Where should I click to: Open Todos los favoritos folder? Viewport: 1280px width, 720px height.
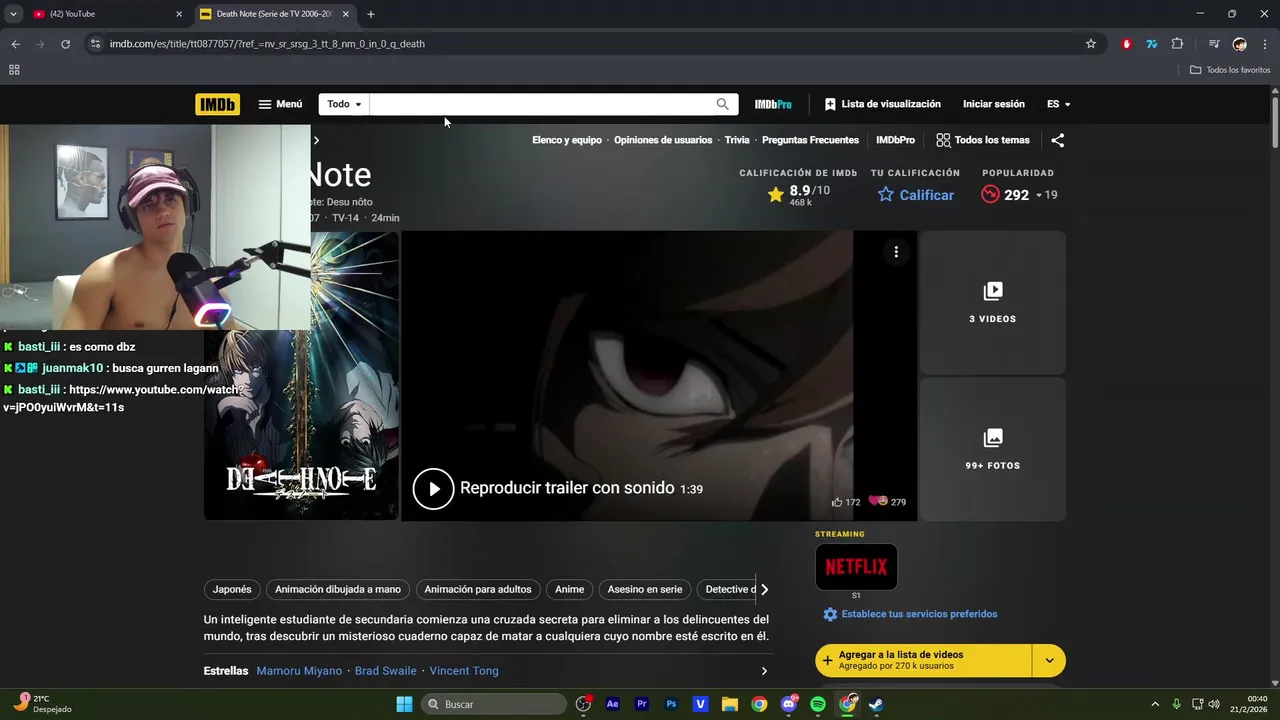pos(1230,70)
